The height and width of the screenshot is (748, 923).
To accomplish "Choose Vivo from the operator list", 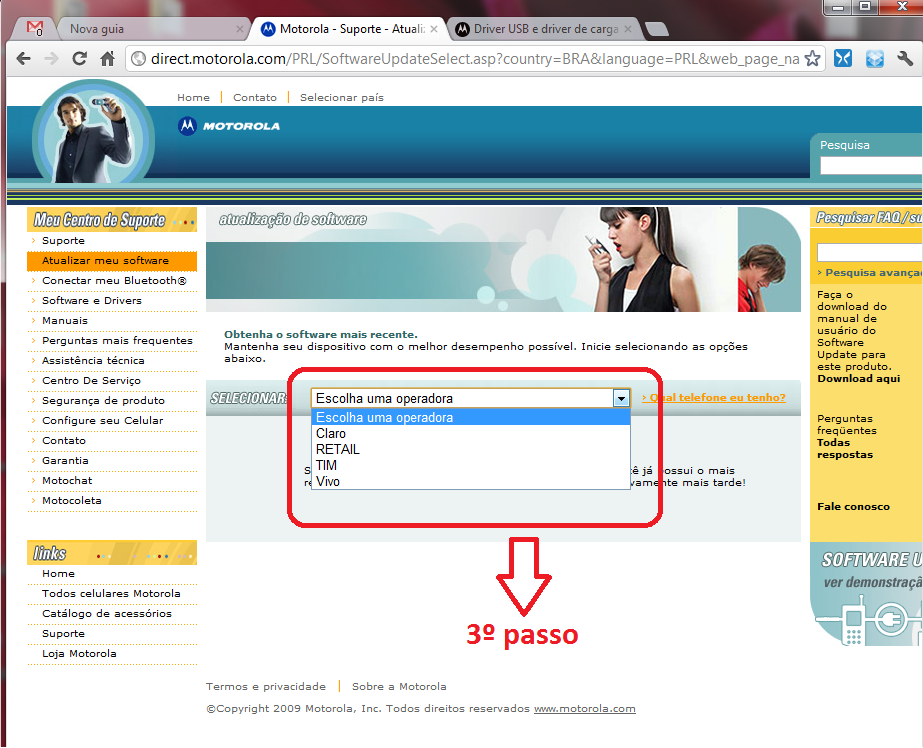I will 470,481.
